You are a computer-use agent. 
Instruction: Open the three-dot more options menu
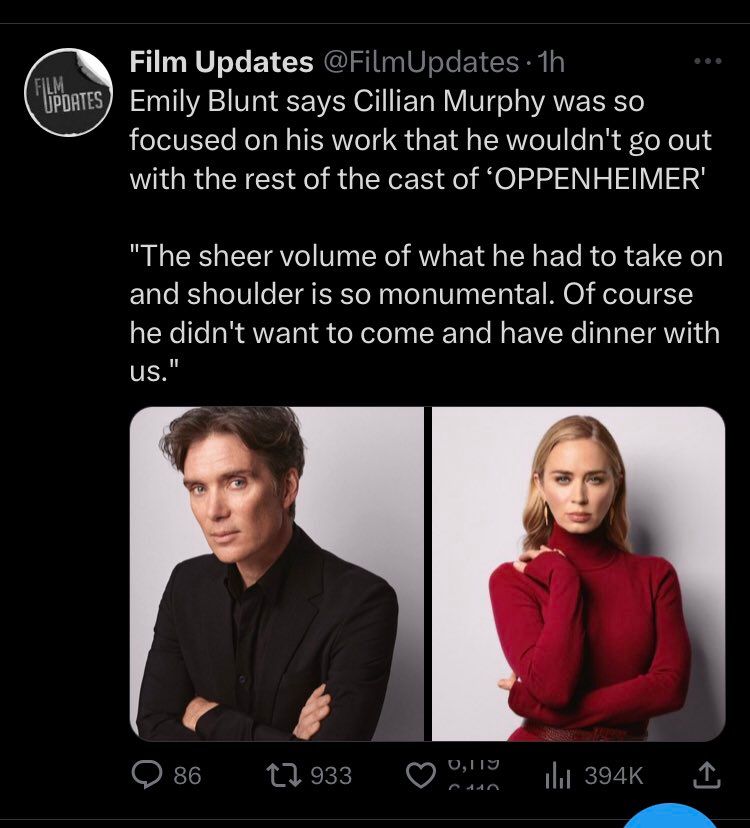(707, 62)
